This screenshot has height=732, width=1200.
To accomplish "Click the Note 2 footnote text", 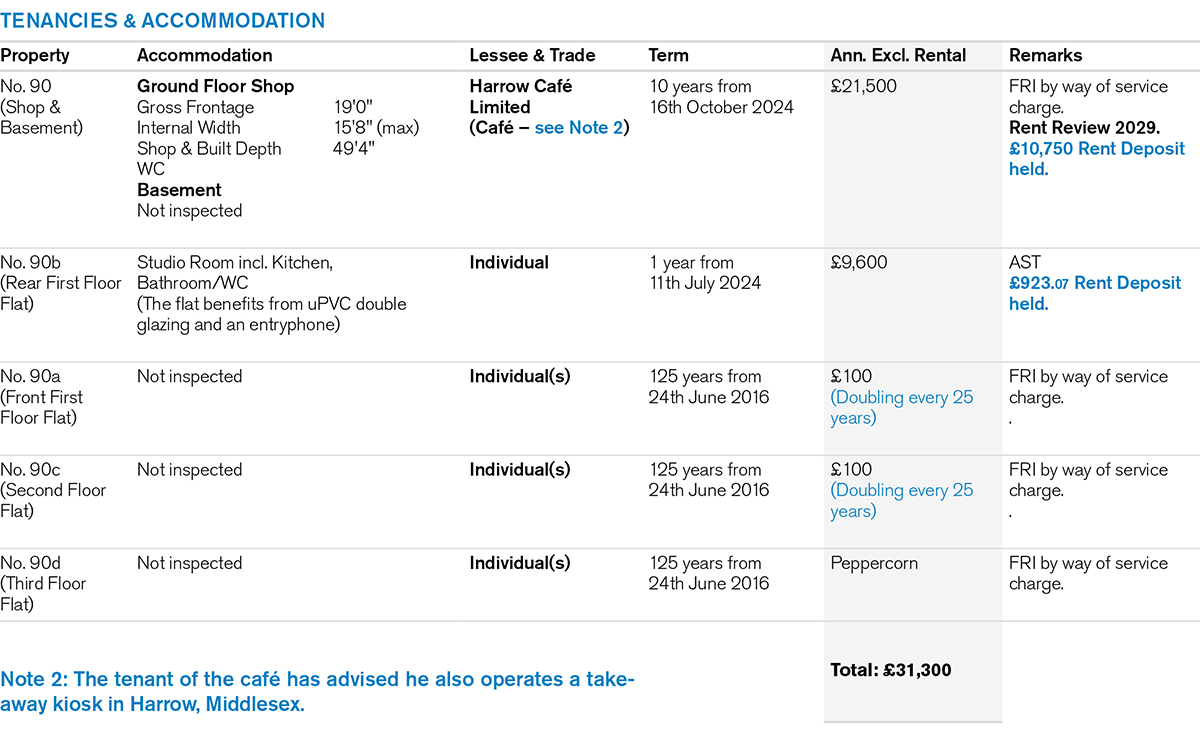I will 316,691.
